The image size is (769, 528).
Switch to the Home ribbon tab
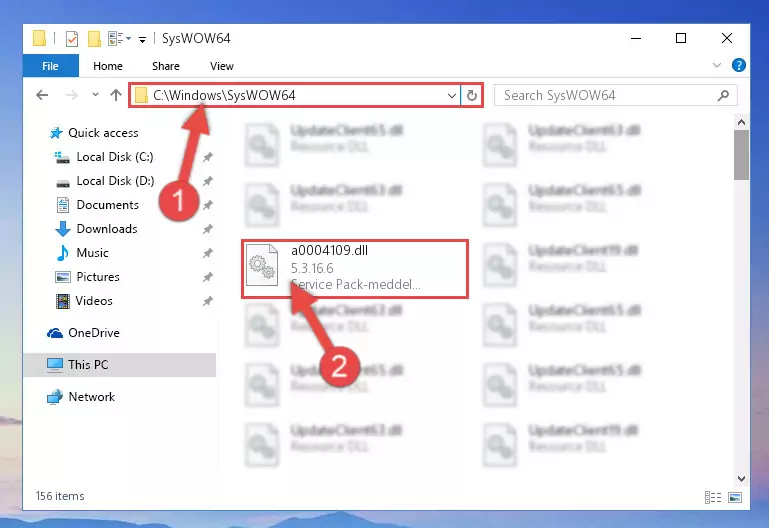click(x=108, y=66)
